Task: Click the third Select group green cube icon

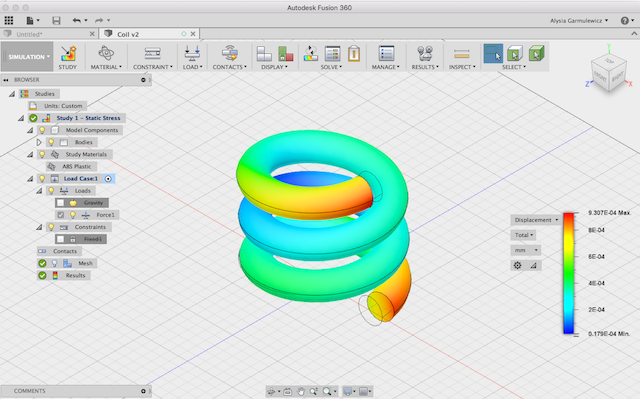Action: [x=536, y=53]
